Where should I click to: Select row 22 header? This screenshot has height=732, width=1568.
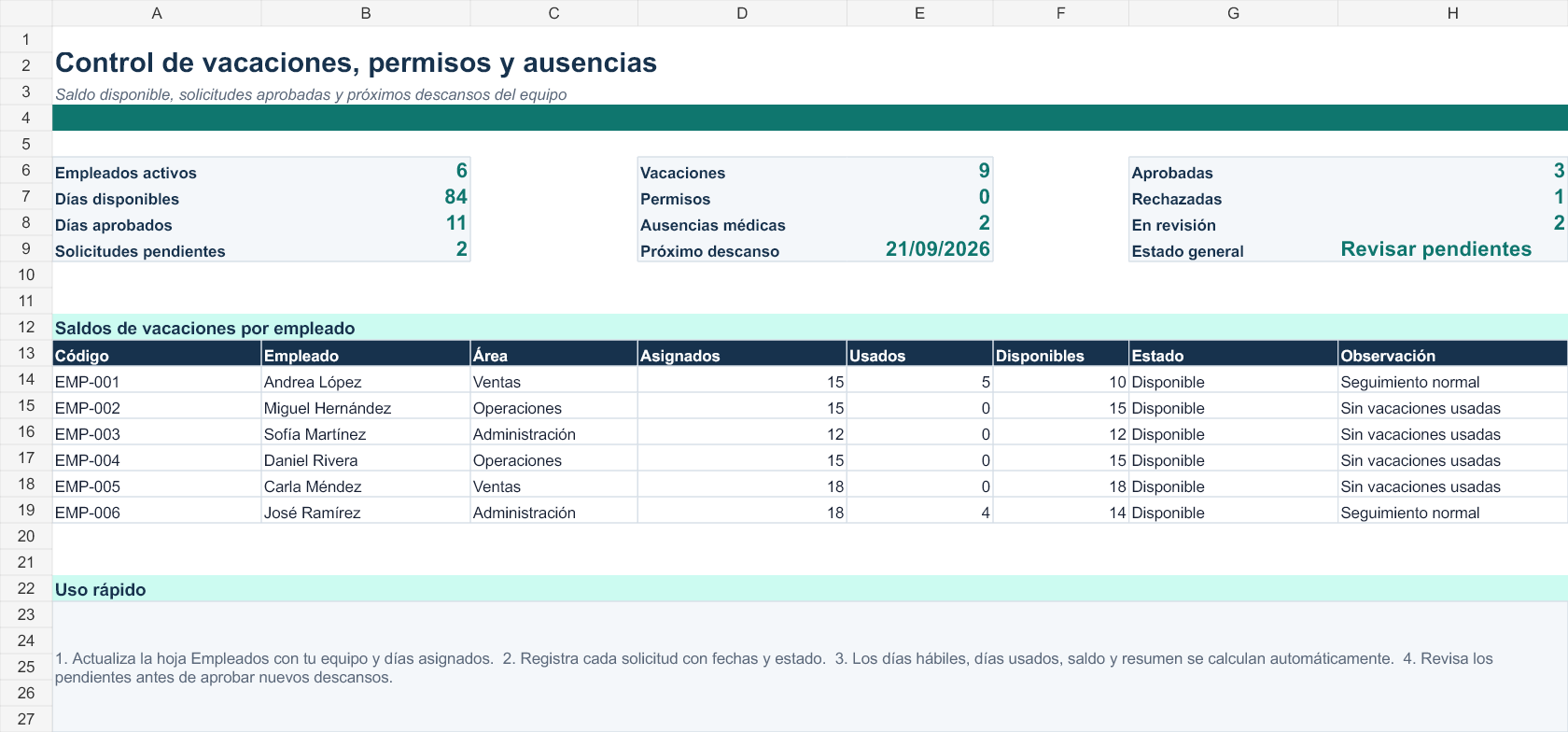point(26,588)
